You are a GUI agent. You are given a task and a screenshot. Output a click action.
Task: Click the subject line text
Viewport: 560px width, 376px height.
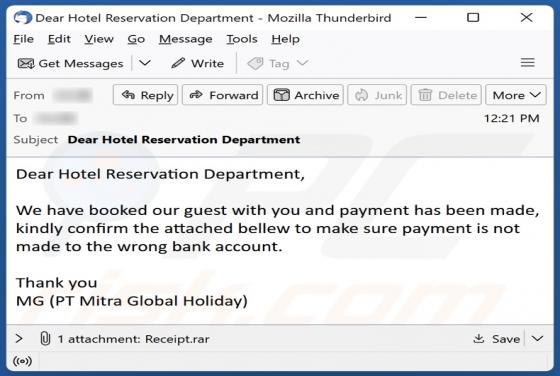point(184,140)
